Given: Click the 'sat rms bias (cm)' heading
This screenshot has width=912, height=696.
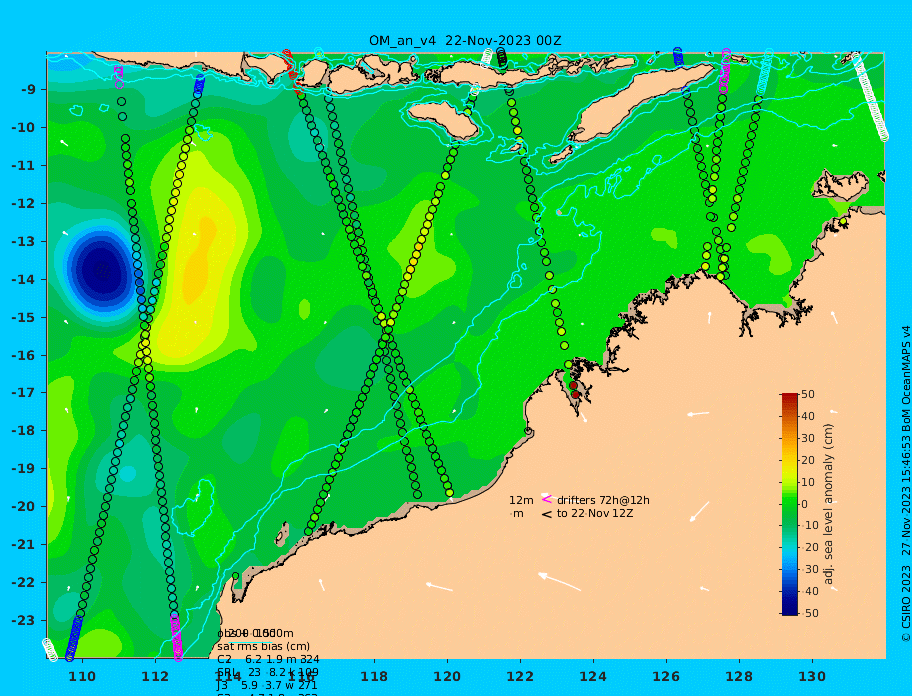Looking at the screenshot, I should point(263,646).
